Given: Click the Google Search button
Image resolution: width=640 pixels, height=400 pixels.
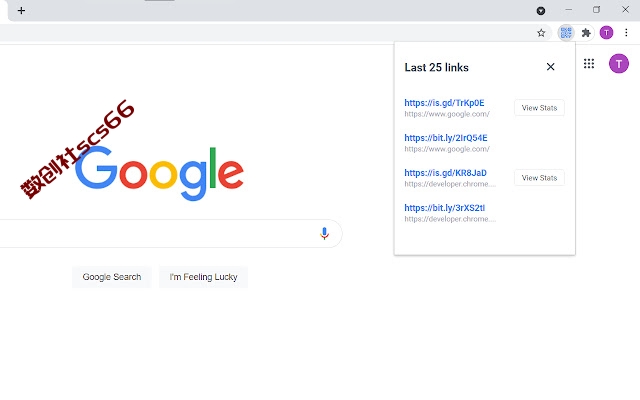Looking at the screenshot, I should click(x=112, y=277).
